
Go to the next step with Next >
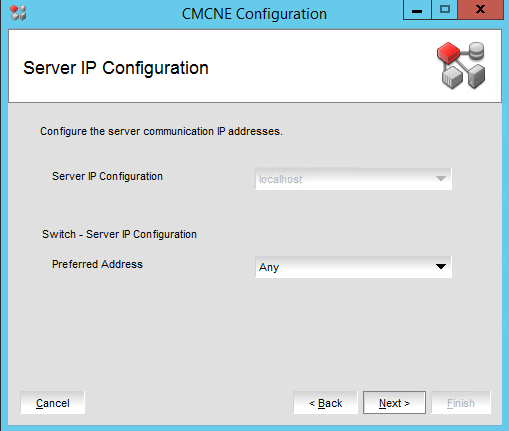[x=394, y=403]
